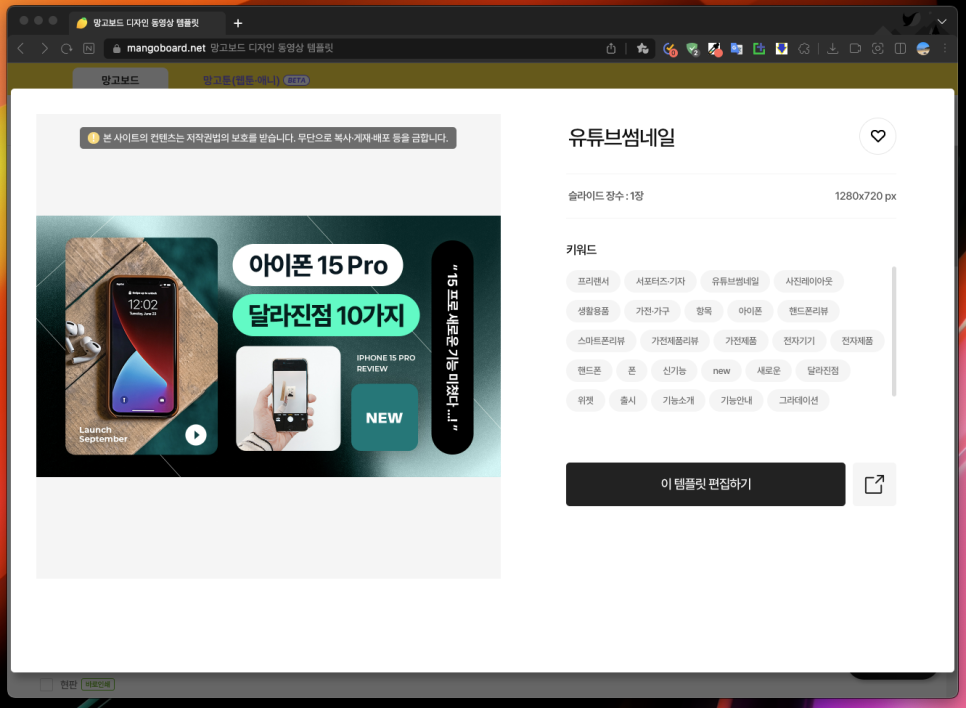Viewport: 966px width, 708px height.
Task: Click the 스마트폰리뷰 keyword tag
Action: [x=601, y=341]
